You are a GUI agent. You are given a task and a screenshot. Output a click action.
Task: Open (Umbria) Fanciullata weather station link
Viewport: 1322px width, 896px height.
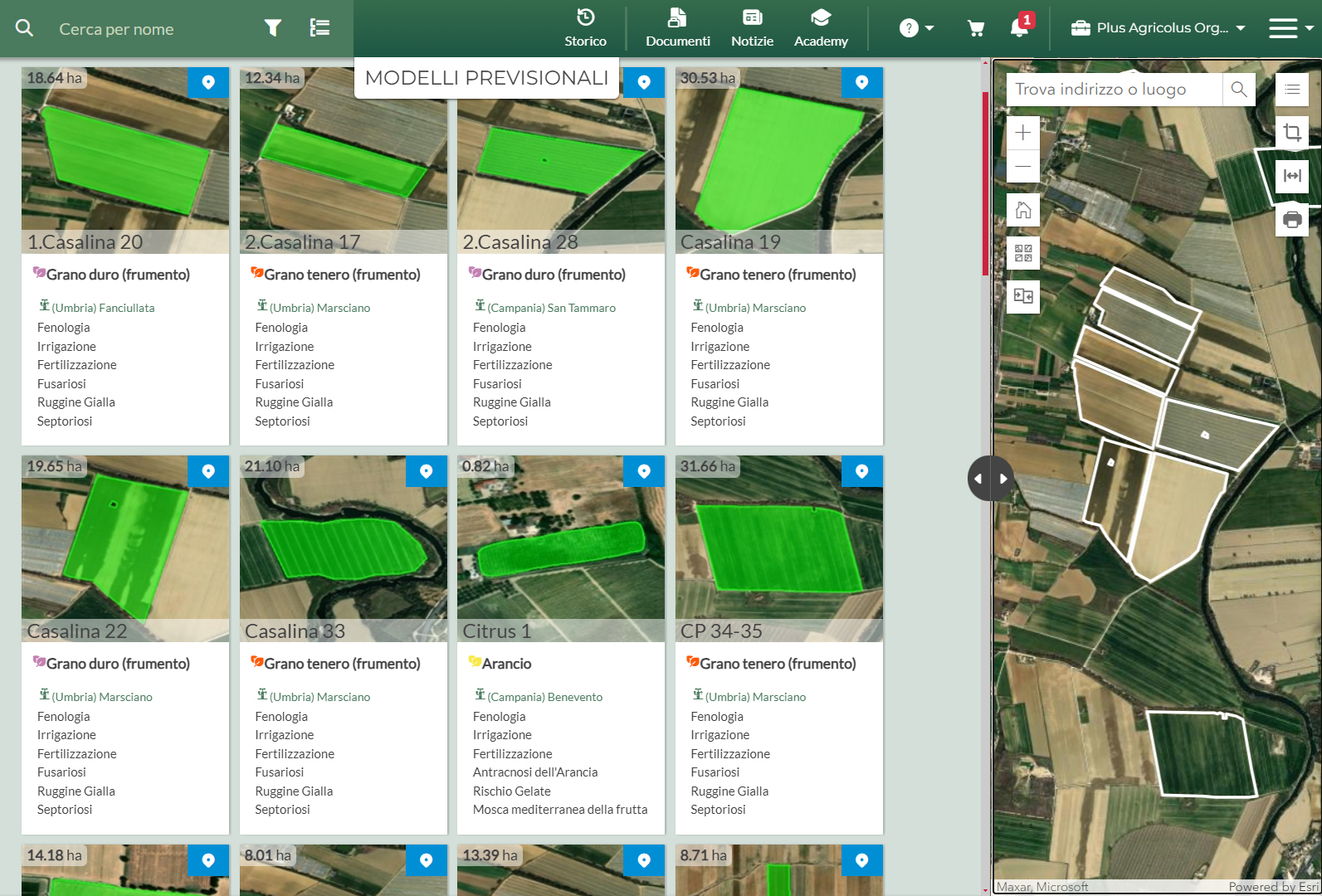coord(103,308)
